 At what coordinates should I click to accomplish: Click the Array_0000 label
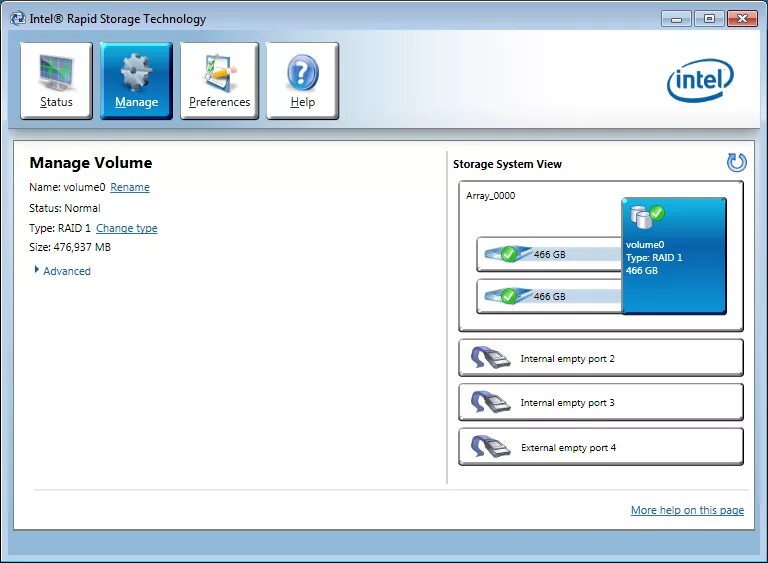pyautogui.click(x=490, y=196)
